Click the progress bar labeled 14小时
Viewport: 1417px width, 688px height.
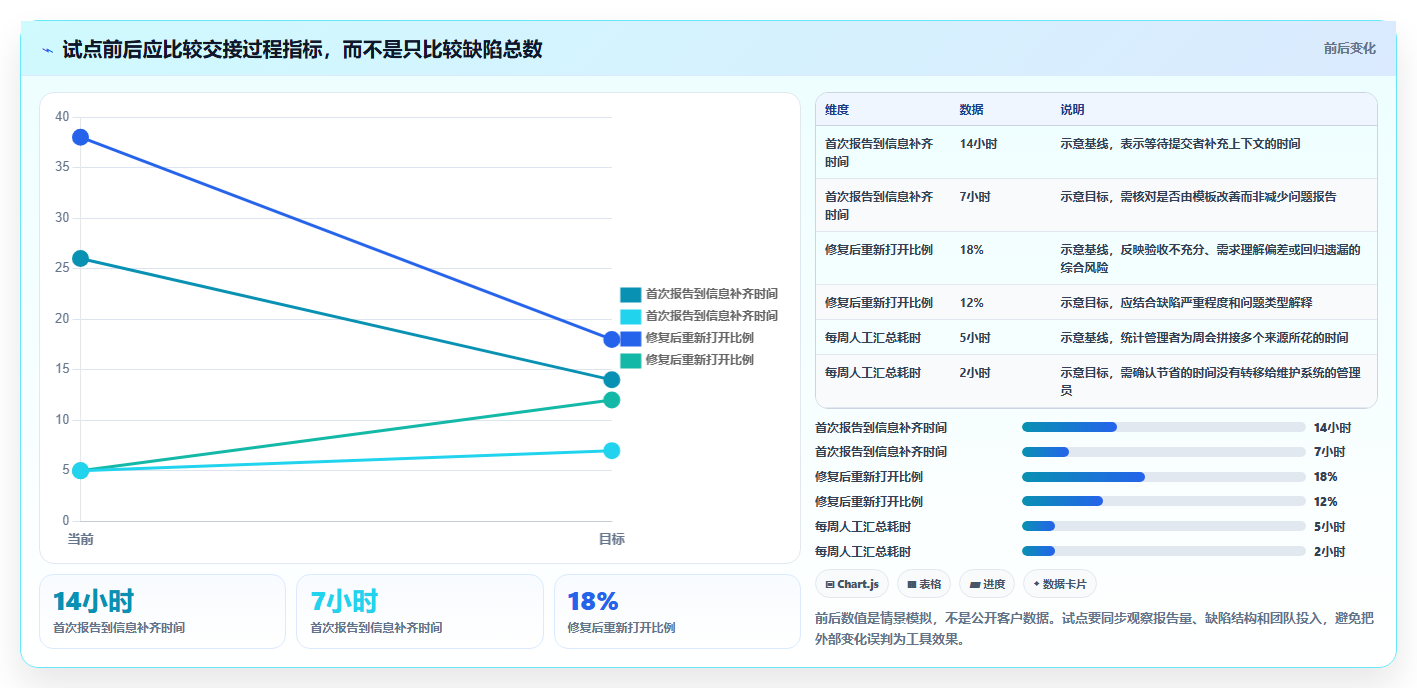[1164, 427]
